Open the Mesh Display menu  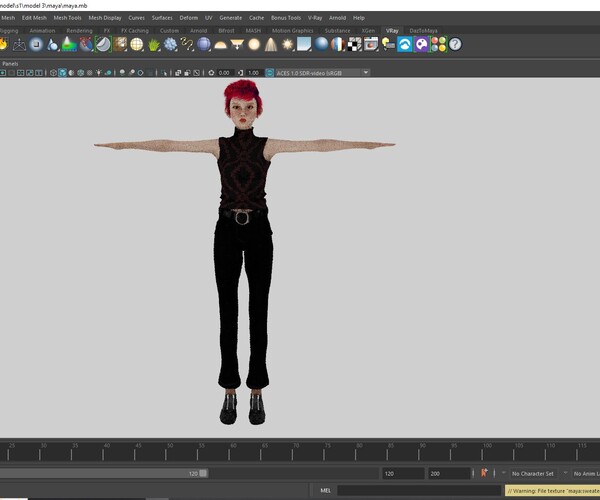tap(105, 18)
